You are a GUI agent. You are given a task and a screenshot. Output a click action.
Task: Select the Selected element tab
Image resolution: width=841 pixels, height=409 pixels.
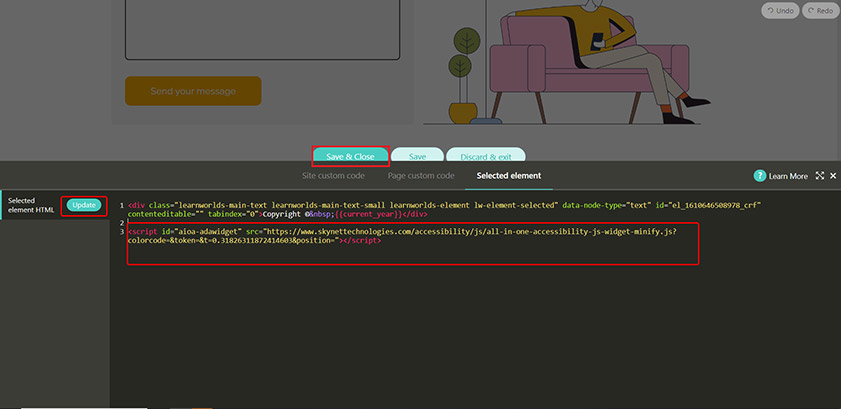[508, 176]
